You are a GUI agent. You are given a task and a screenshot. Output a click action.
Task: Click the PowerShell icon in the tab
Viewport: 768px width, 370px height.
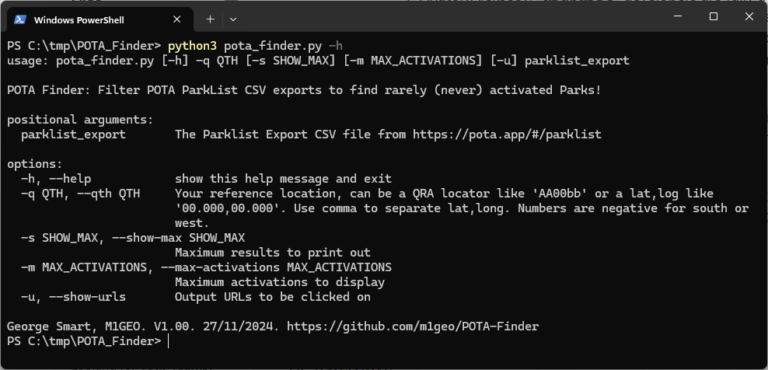(x=20, y=20)
